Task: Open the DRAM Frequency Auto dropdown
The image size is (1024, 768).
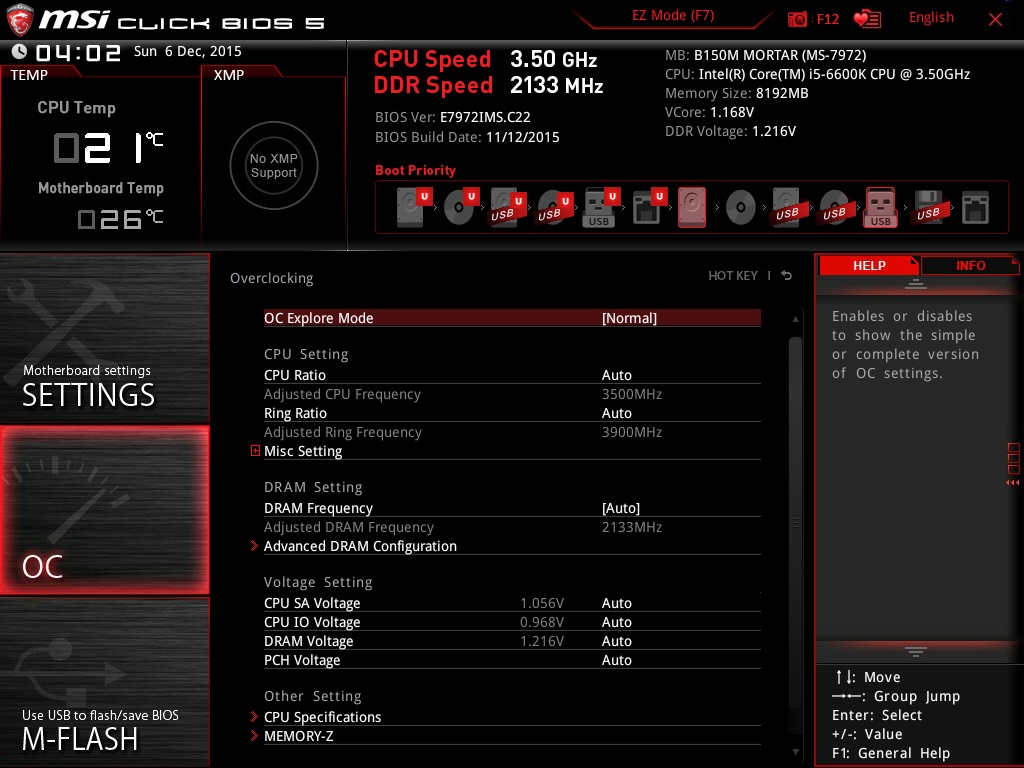Action: [620, 508]
